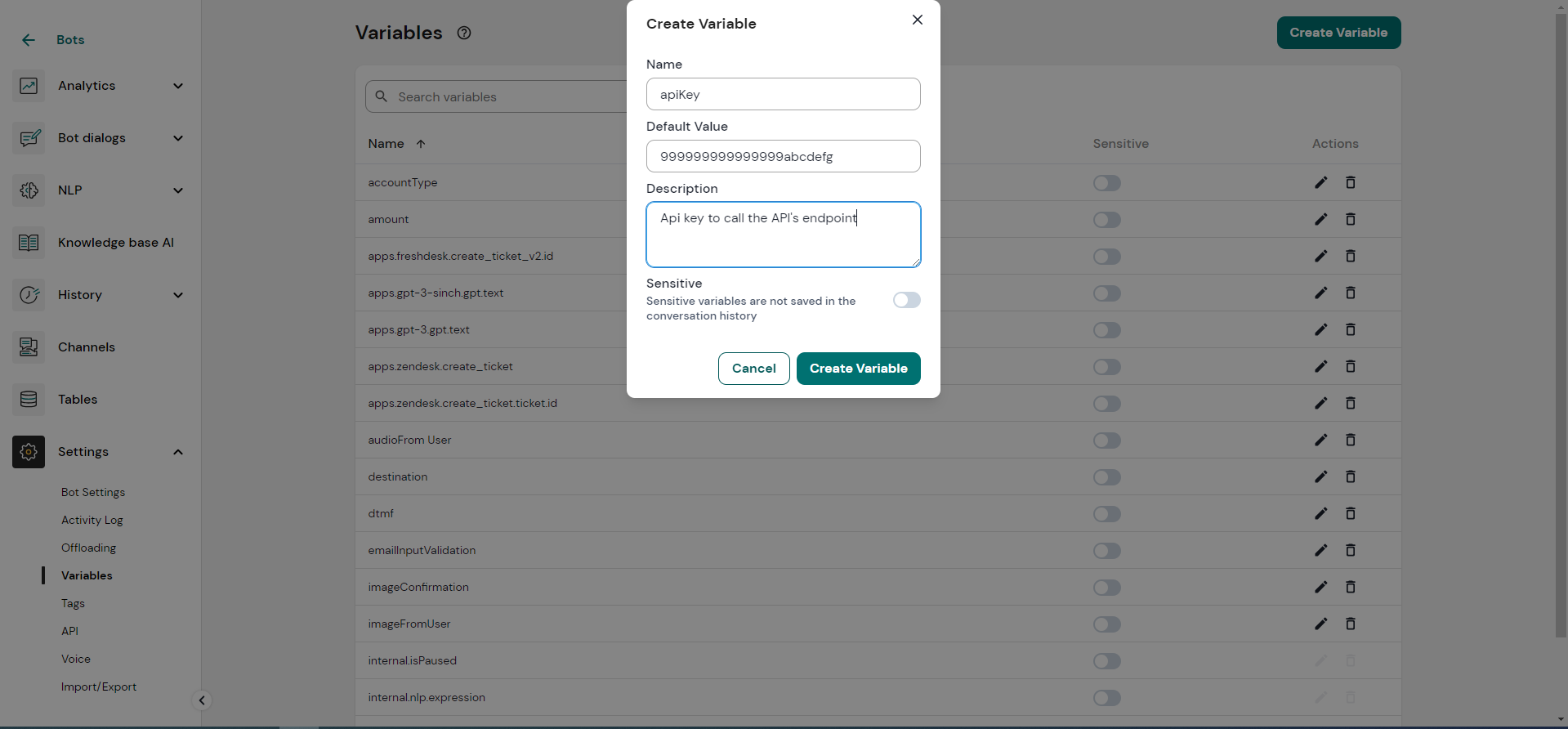Expand the NLP section chevron

point(178,190)
